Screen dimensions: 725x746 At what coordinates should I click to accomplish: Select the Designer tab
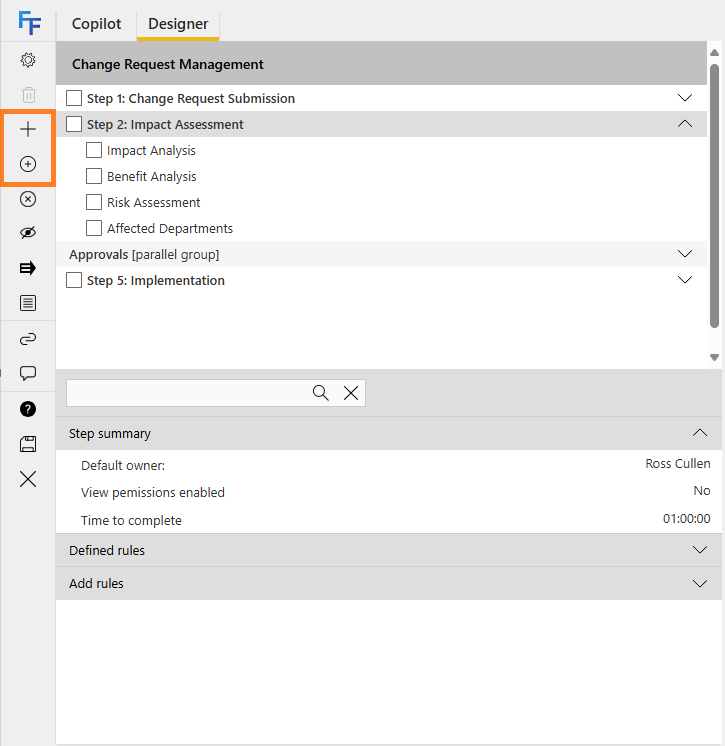(178, 24)
